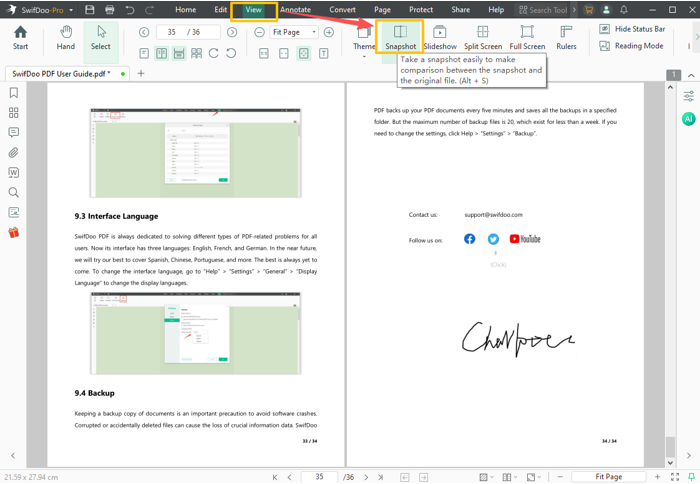This screenshot has width=700, height=484.
Task: Rotate pages counterclockwise
Action: click(x=231, y=54)
